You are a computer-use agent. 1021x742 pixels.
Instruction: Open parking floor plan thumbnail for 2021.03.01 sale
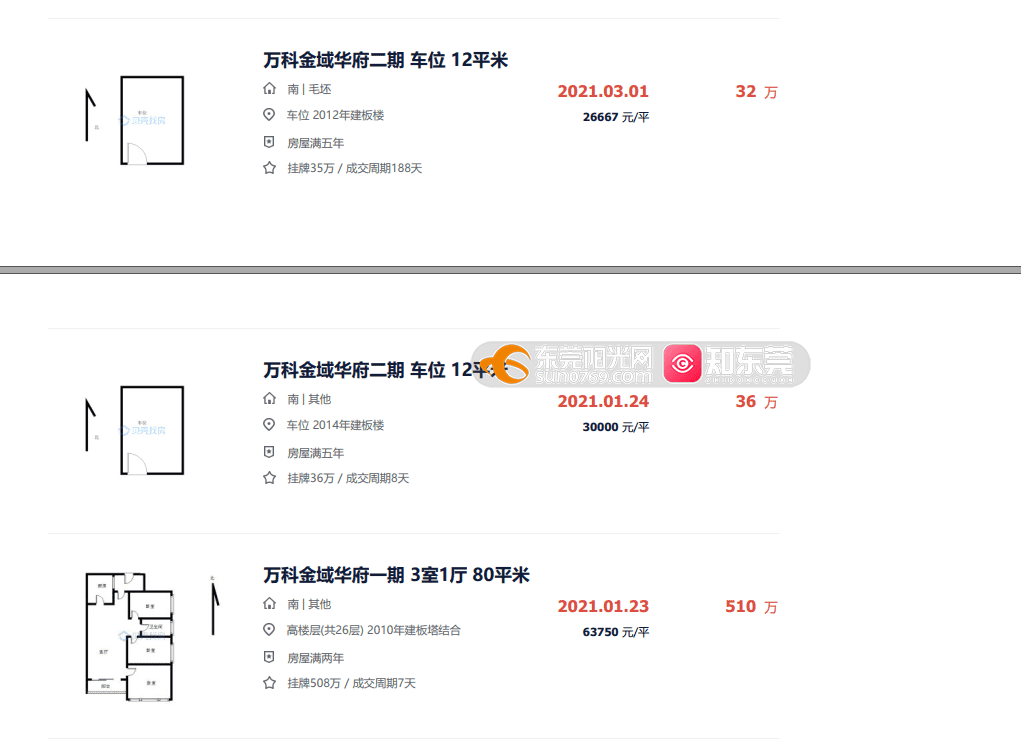(x=135, y=120)
